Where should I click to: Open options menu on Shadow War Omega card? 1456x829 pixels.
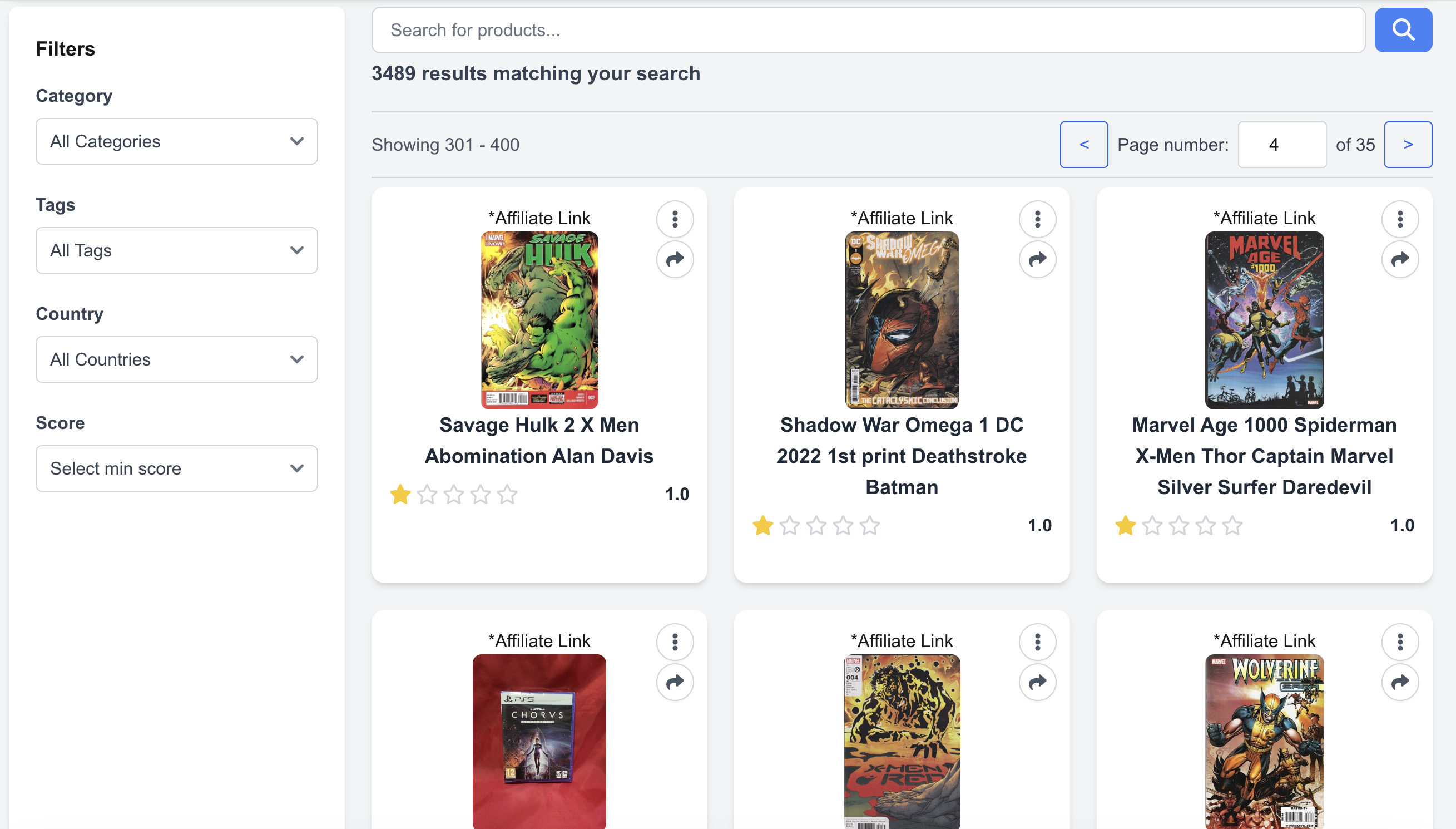pos(1037,219)
